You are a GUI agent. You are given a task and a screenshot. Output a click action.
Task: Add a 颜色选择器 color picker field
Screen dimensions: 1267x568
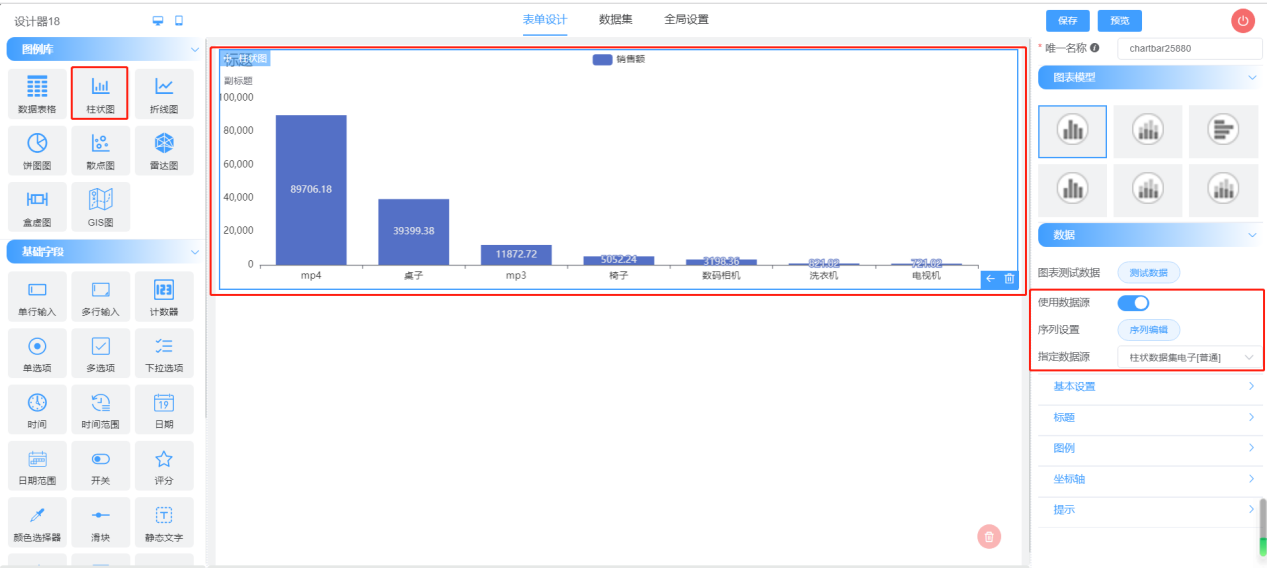[x=37, y=523]
